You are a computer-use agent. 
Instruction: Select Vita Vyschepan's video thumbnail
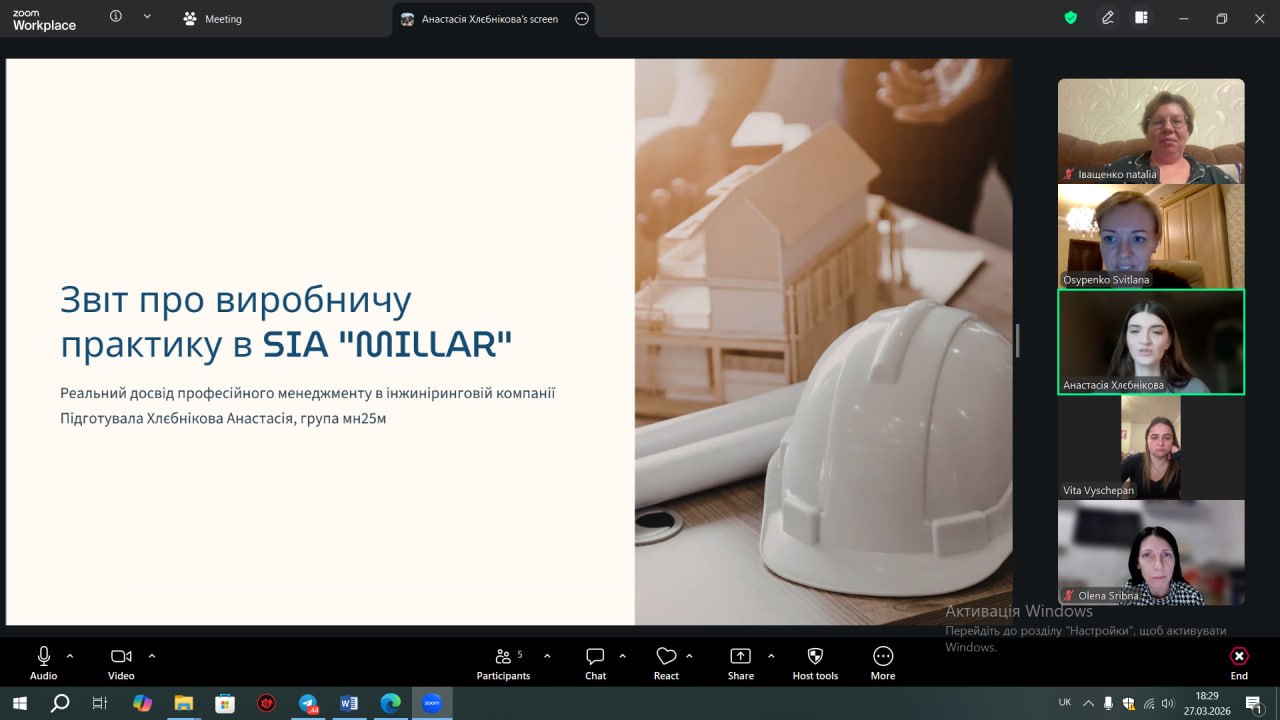[1151, 447]
